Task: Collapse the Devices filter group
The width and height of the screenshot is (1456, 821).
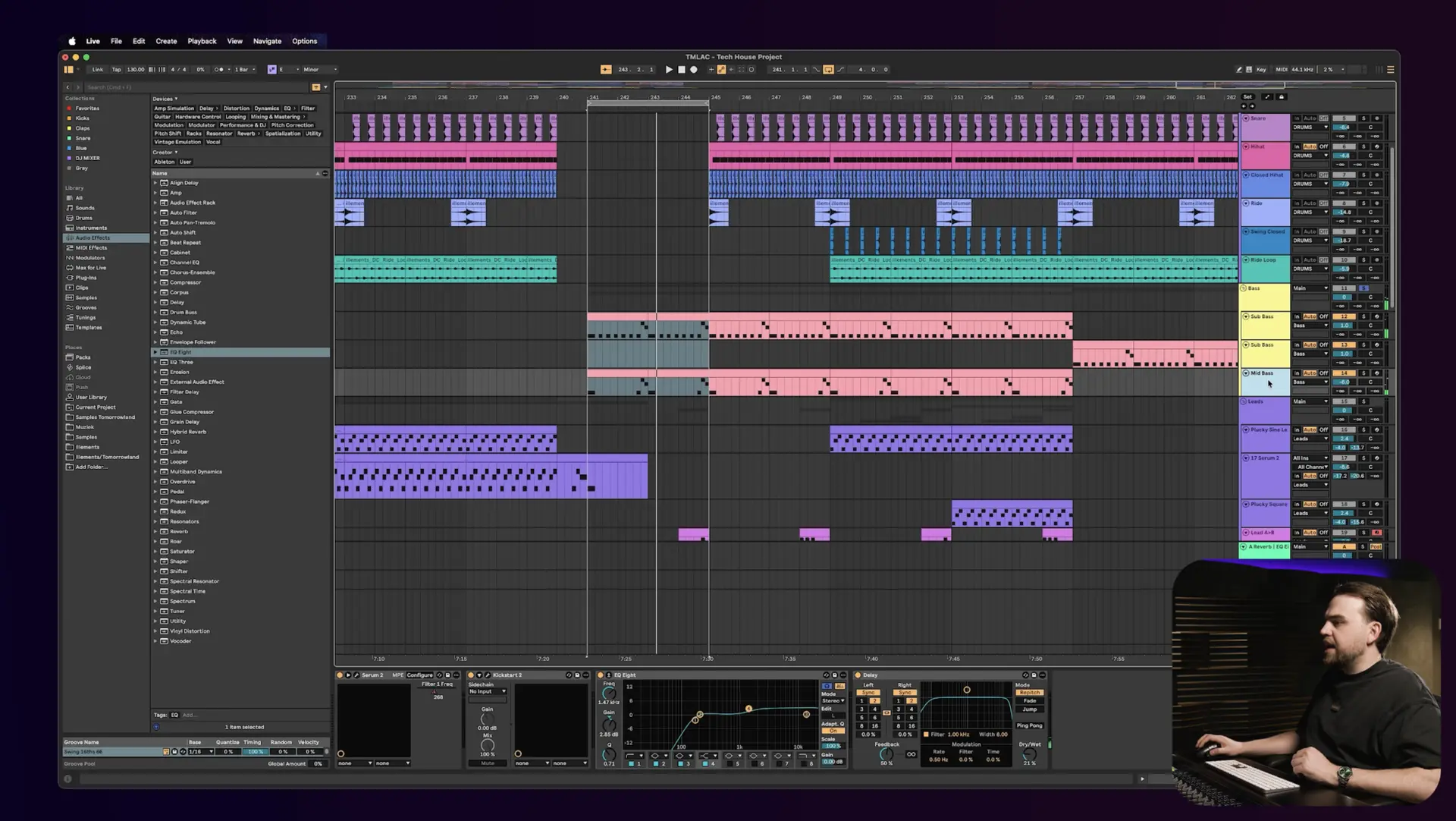Action: [x=165, y=99]
